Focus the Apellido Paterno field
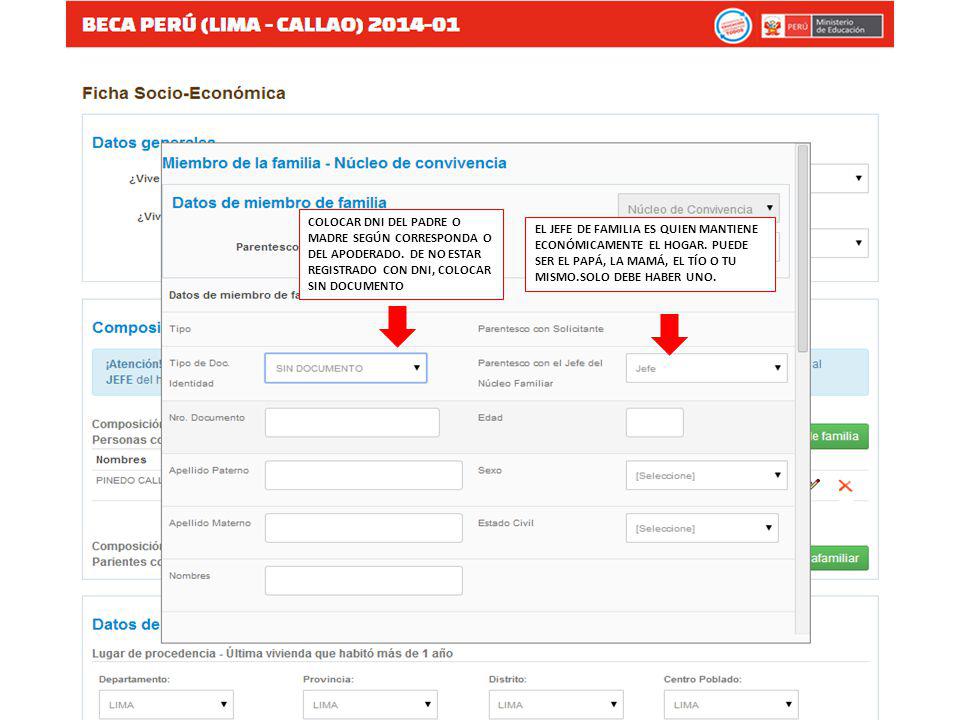 [364, 475]
